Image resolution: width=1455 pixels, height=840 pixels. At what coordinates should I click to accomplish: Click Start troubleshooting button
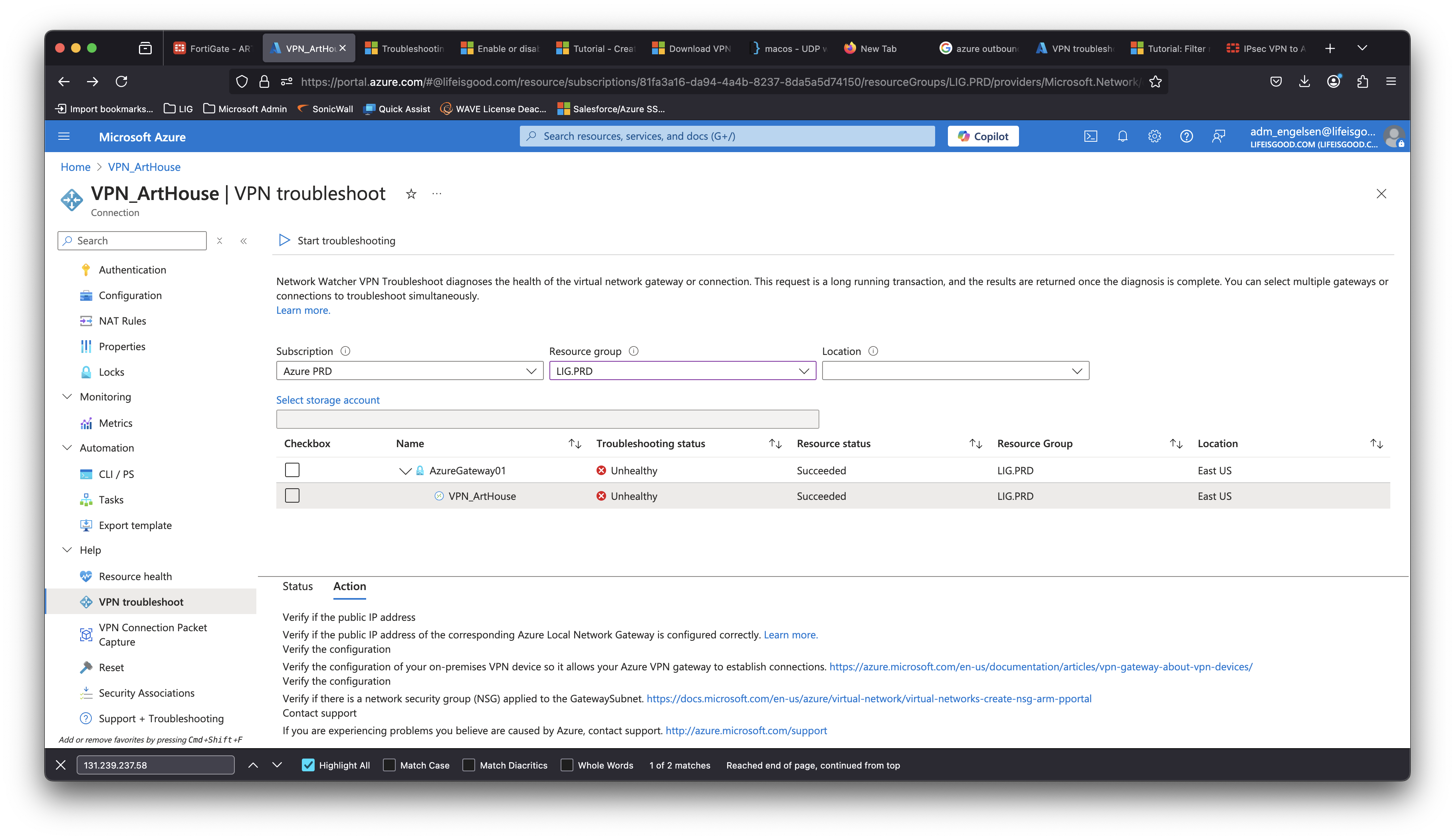(x=337, y=241)
